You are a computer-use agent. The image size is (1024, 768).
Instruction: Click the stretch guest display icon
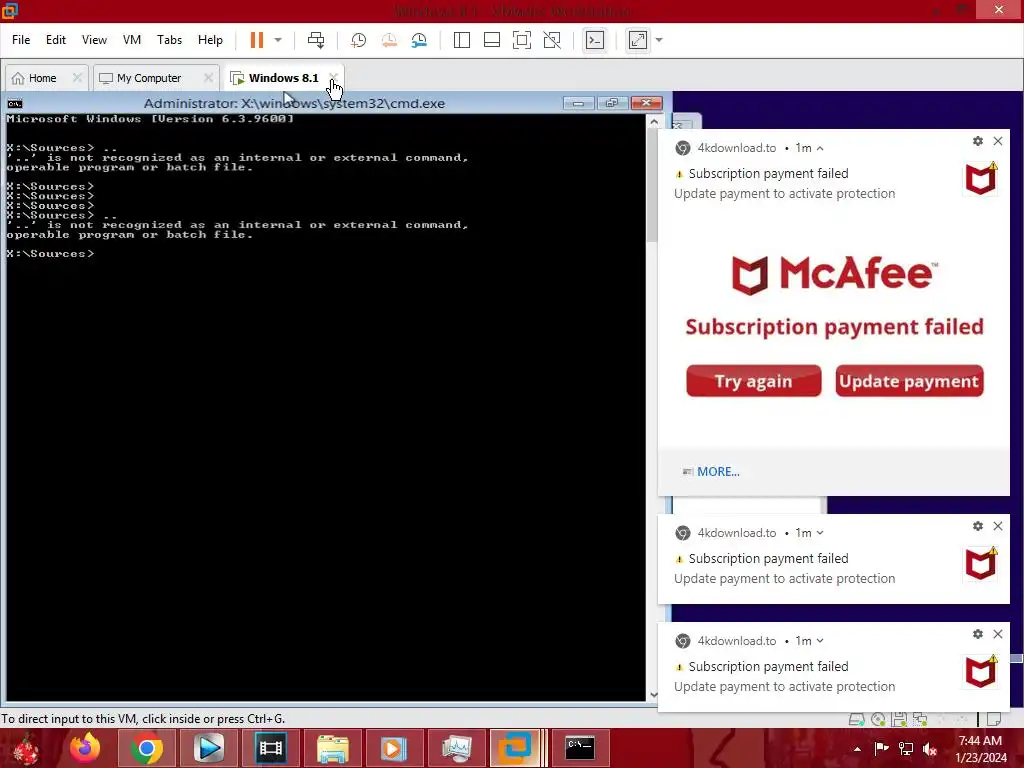(638, 40)
